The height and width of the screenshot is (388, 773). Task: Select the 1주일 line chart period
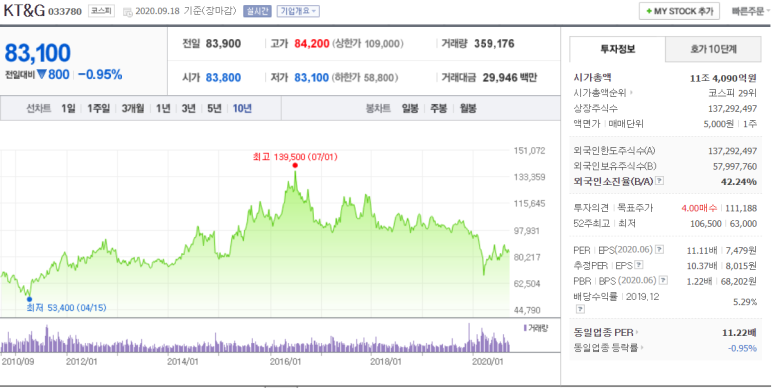99,108
